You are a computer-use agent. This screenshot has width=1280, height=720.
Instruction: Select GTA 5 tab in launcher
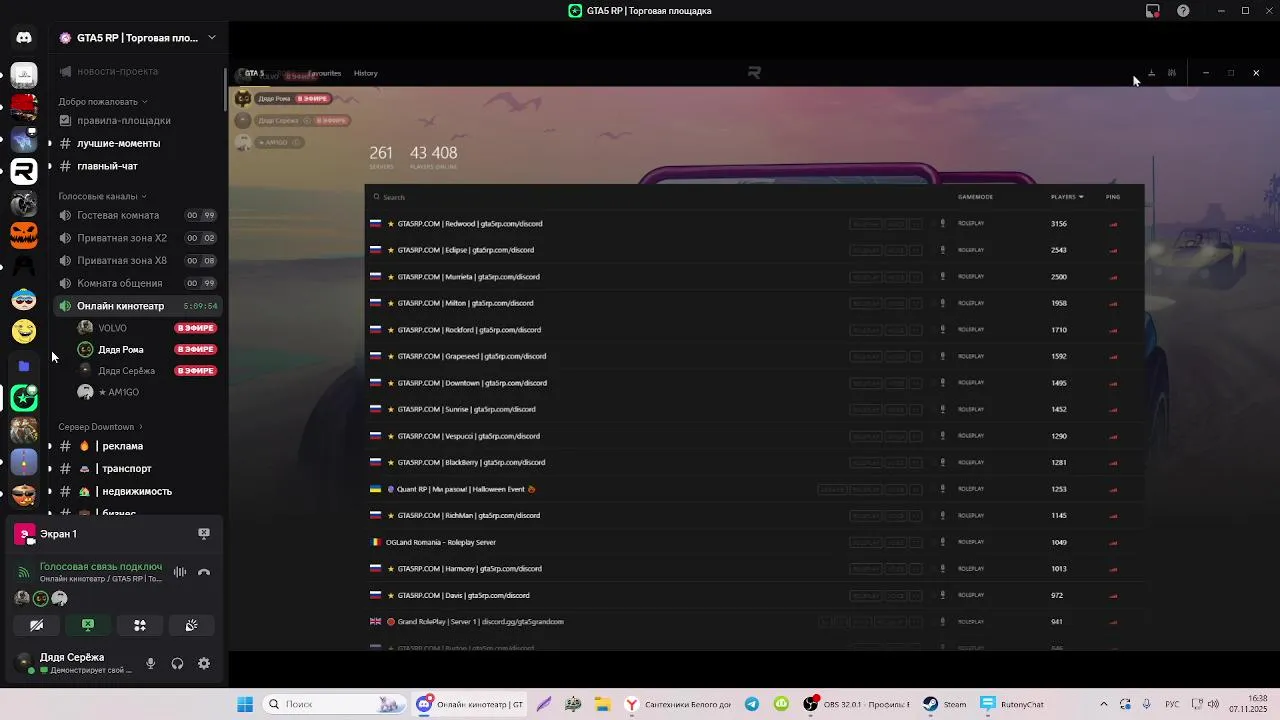[x=255, y=73]
